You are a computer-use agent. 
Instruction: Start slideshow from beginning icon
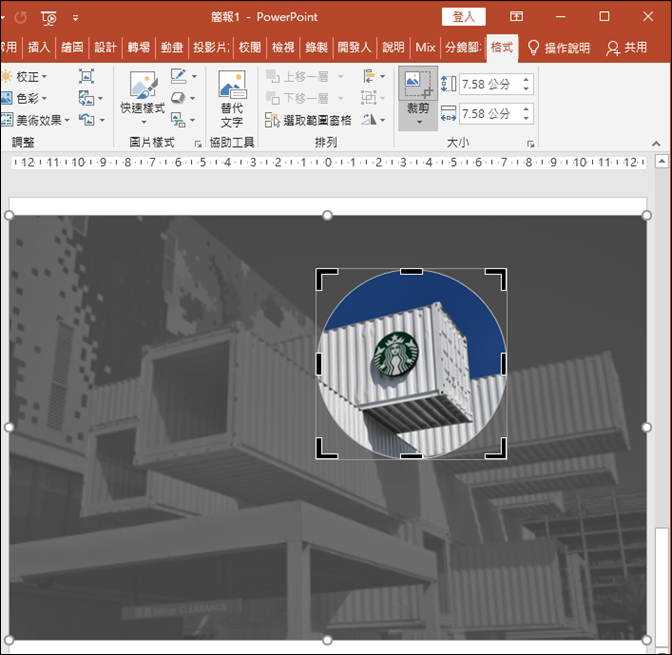pos(49,18)
